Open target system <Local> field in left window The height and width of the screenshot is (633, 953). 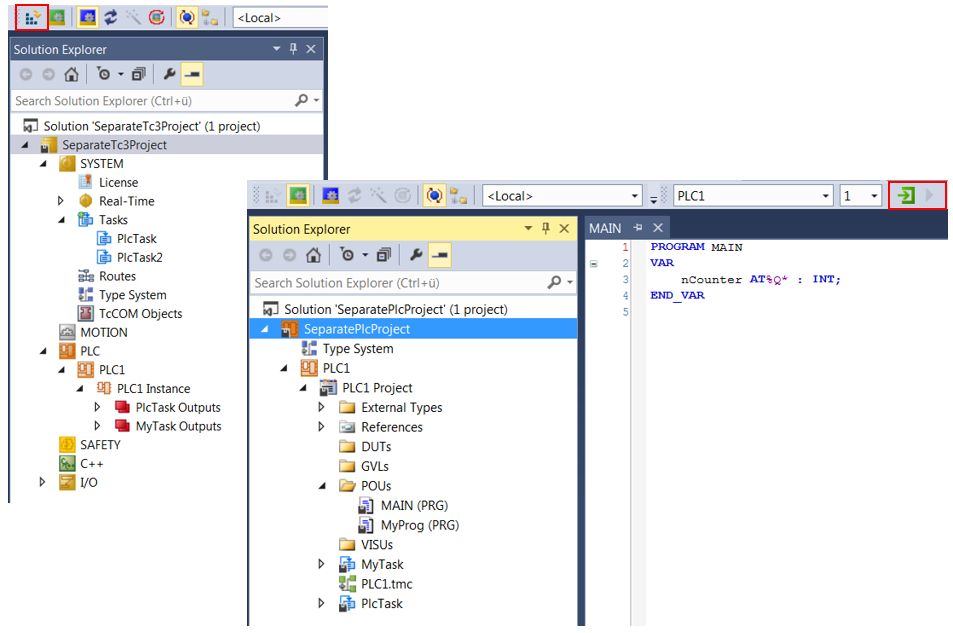click(x=280, y=18)
